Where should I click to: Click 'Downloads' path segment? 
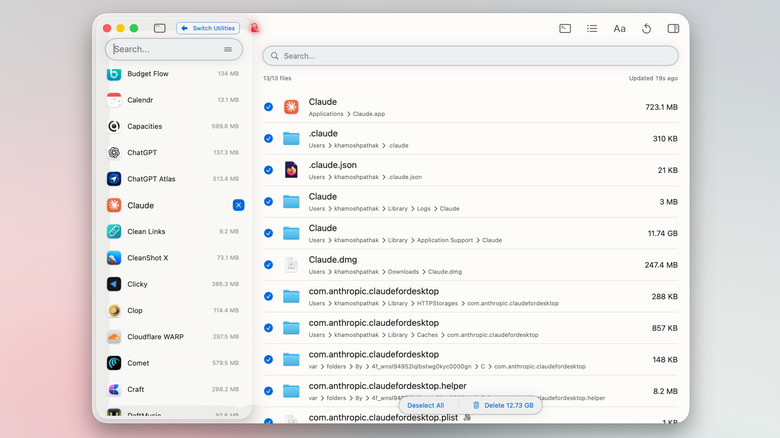point(403,272)
